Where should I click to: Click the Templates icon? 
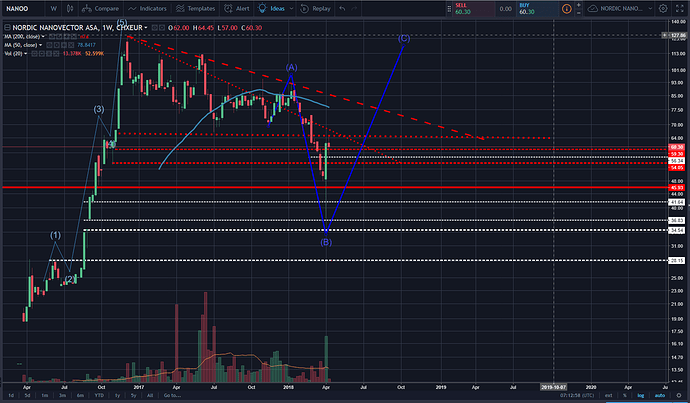[x=180, y=8]
